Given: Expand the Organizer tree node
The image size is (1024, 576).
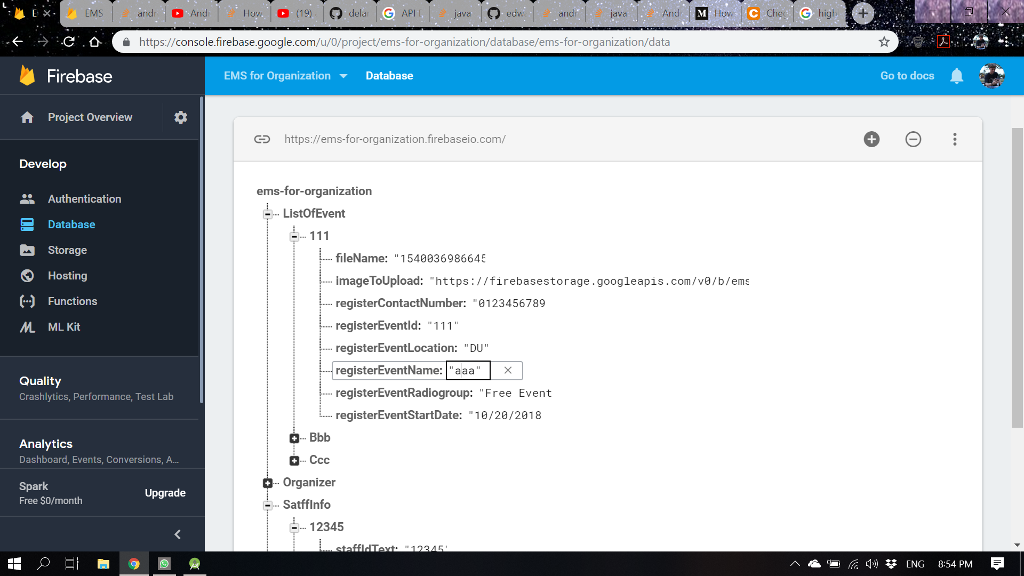Looking at the screenshot, I should point(267,482).
